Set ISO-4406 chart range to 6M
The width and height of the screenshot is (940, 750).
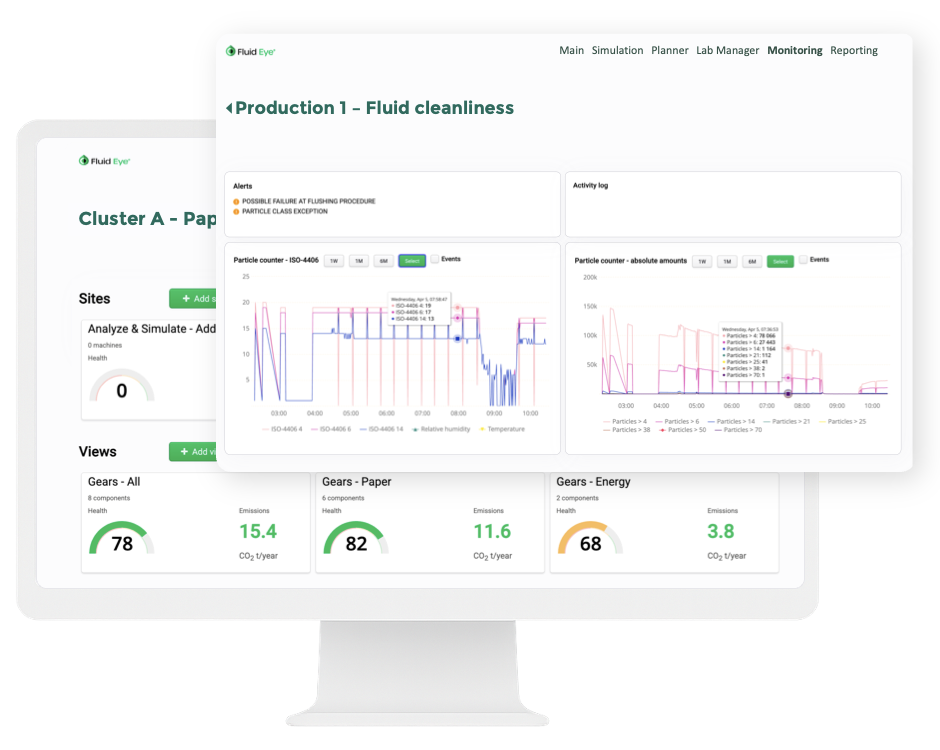tap(384, 261)
